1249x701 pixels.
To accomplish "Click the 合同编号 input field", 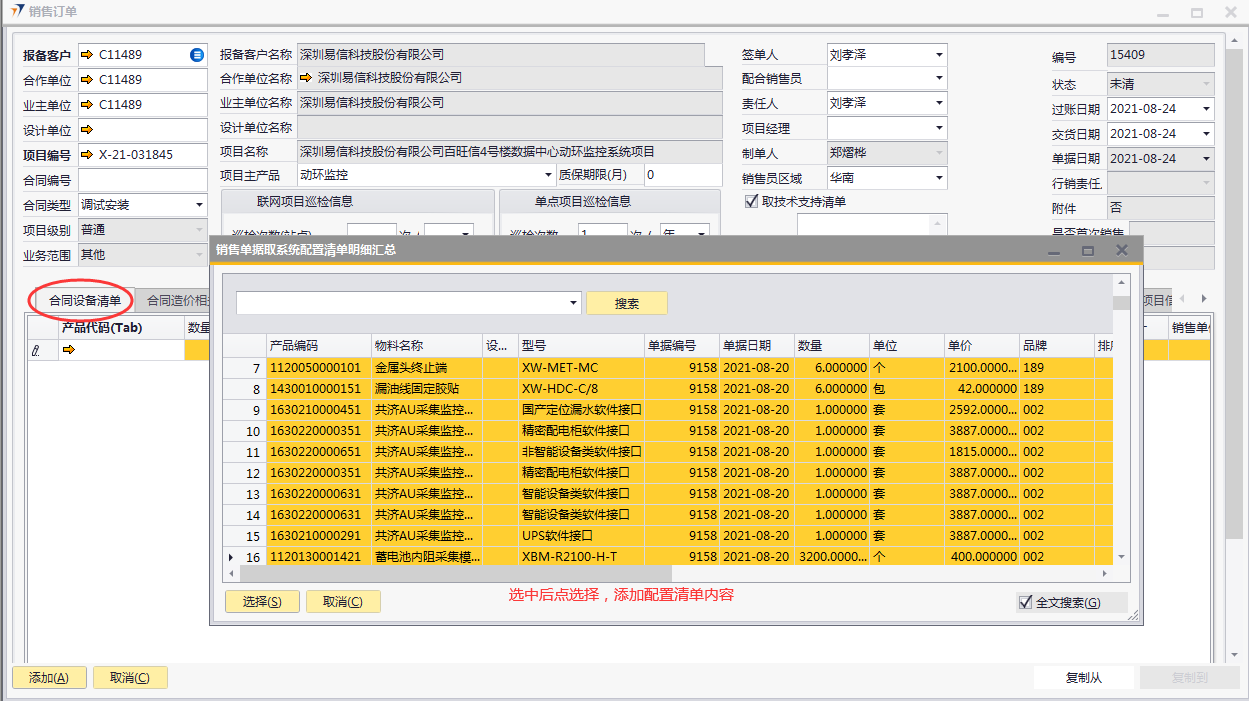I will pyautogui.click(x=142, y=180).
